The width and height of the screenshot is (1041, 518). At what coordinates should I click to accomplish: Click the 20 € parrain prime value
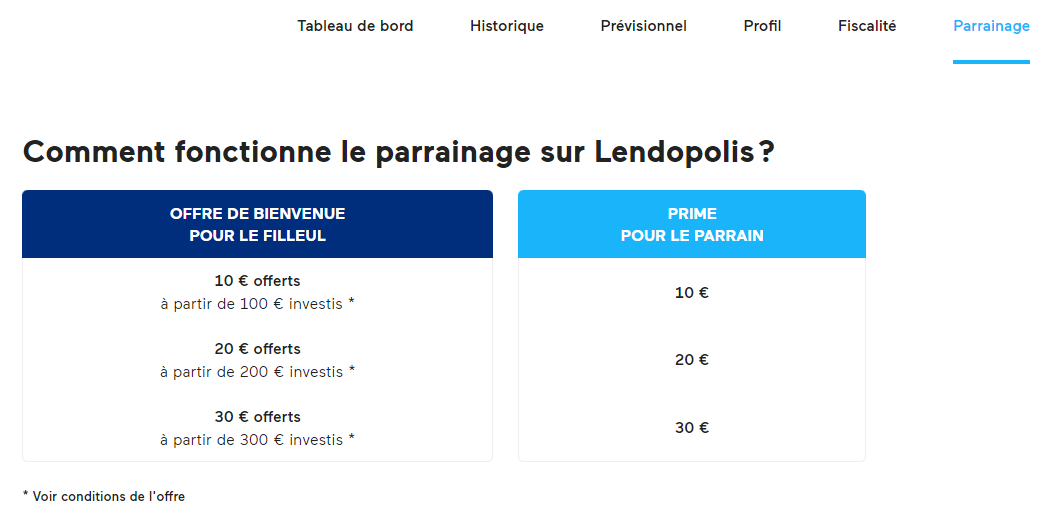tap(692, 360)
